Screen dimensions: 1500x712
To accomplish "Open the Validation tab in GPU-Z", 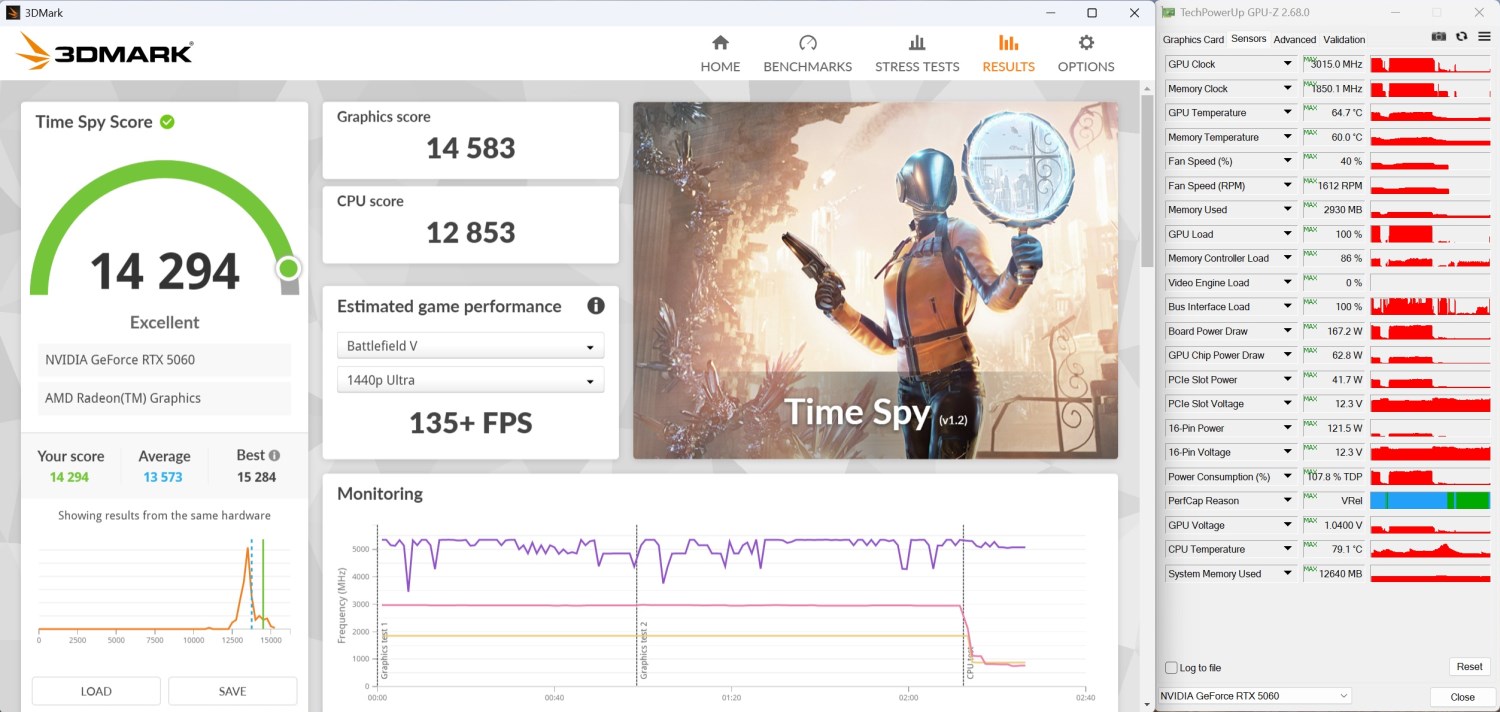I will tap(1344, 40).
